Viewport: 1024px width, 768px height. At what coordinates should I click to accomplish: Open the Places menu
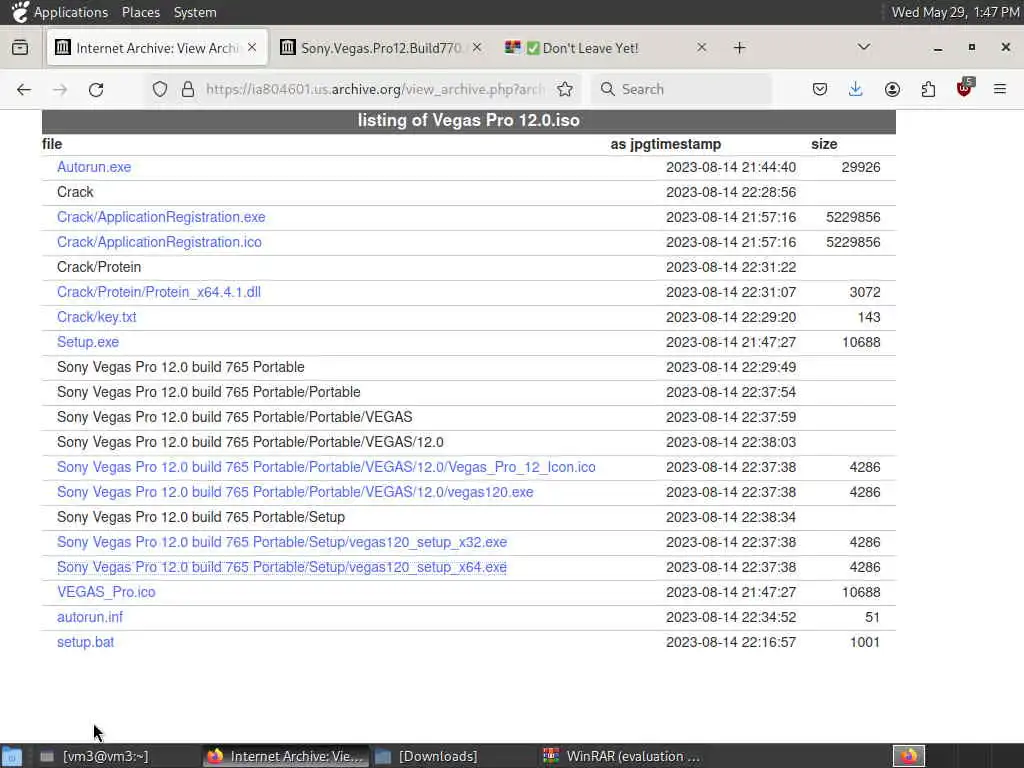point(140,12)
